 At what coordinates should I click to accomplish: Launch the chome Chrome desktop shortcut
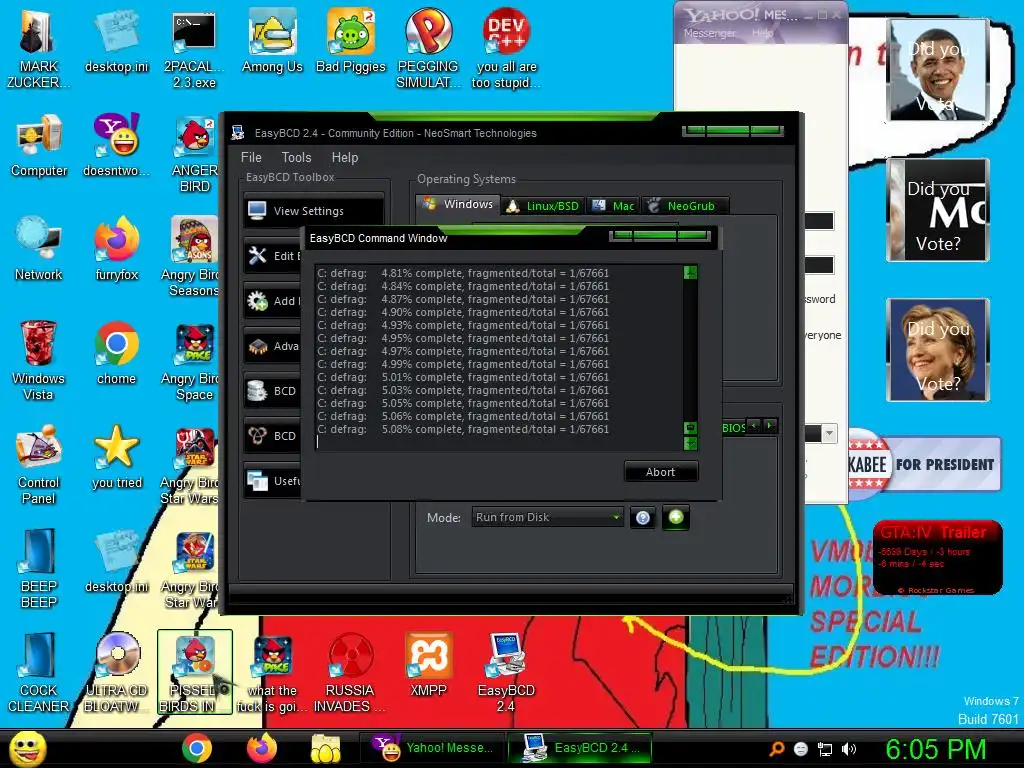[x=116, y=353]
